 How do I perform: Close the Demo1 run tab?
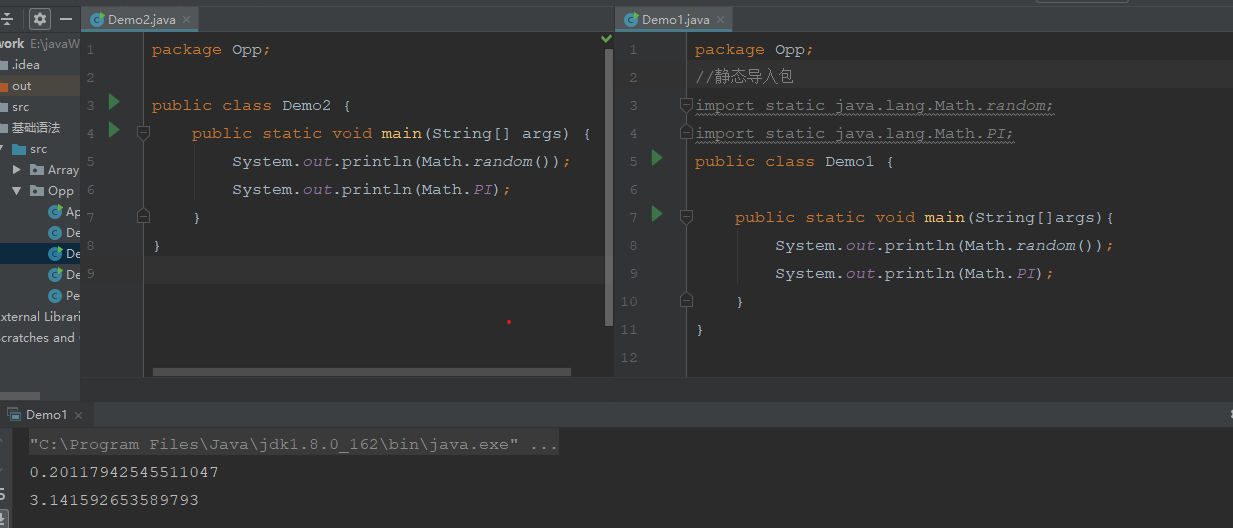[79, 414]
